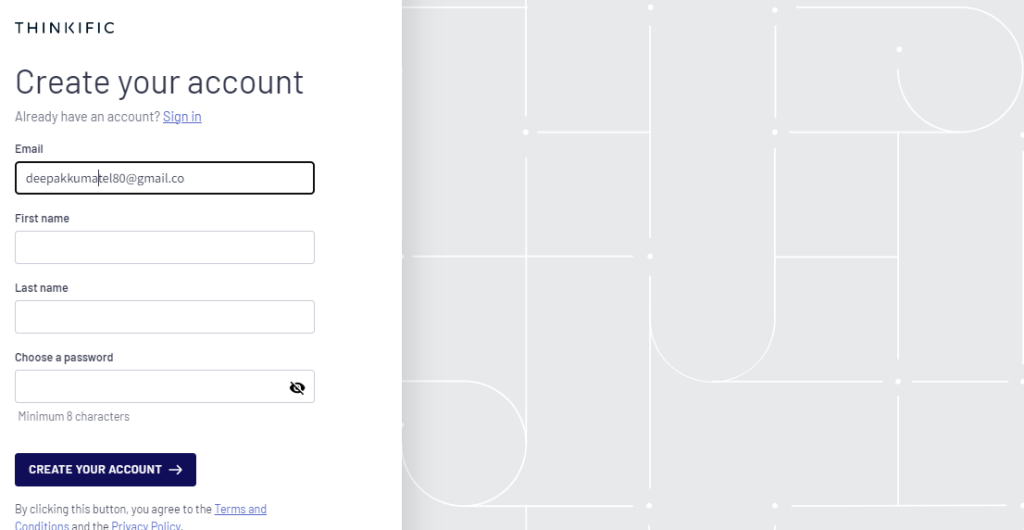Select the Last name text box
Screen dimensions: 1024x530
165,317
